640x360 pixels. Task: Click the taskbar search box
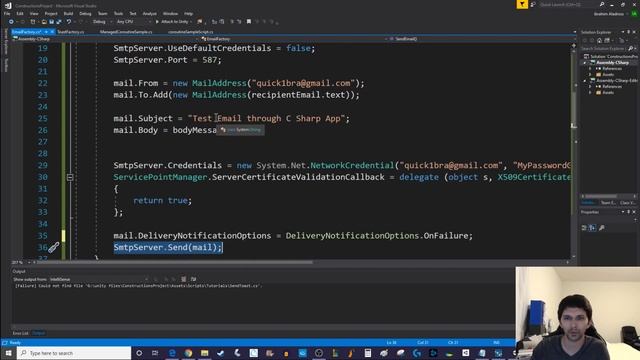pyautogui.click(x=74, y=353)
